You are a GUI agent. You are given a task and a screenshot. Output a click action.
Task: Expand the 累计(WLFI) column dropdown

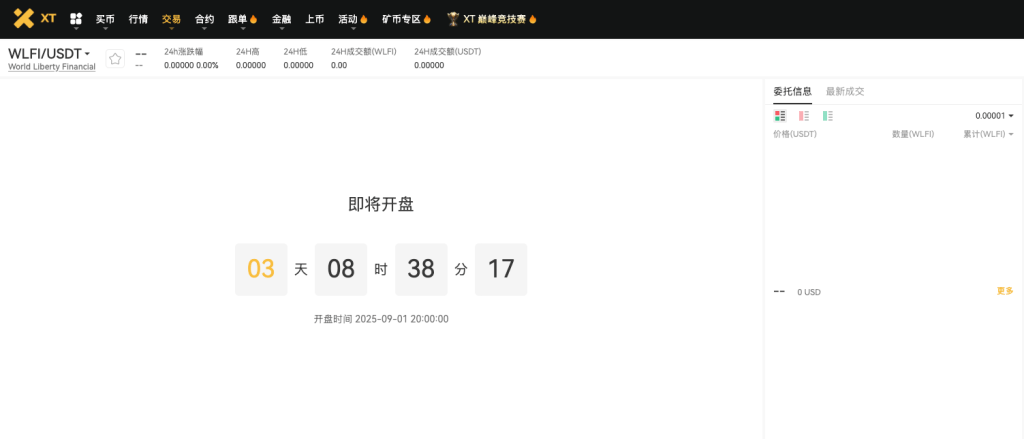(1011, 134)
